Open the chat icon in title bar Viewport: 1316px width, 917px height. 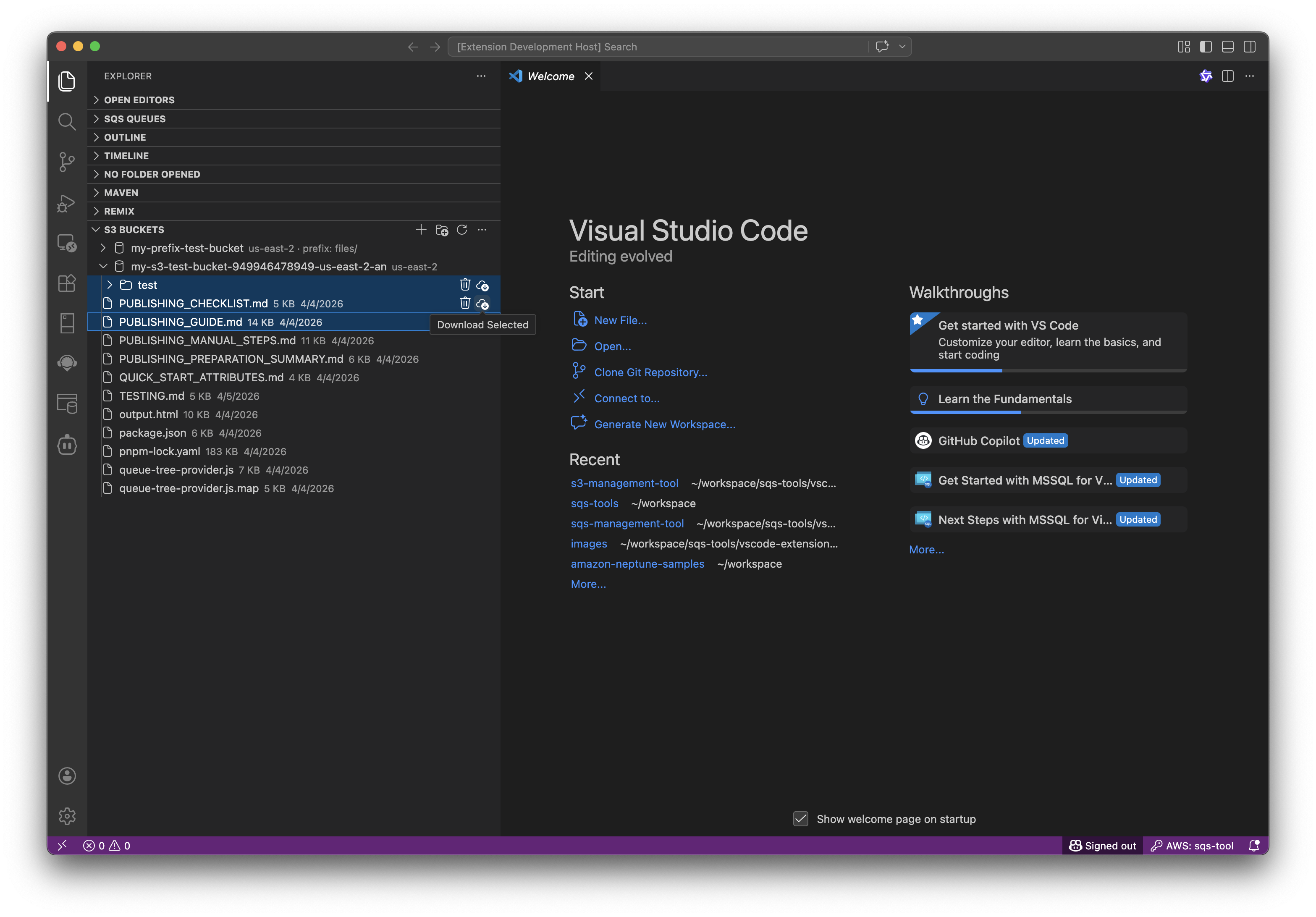pos(882,47)
